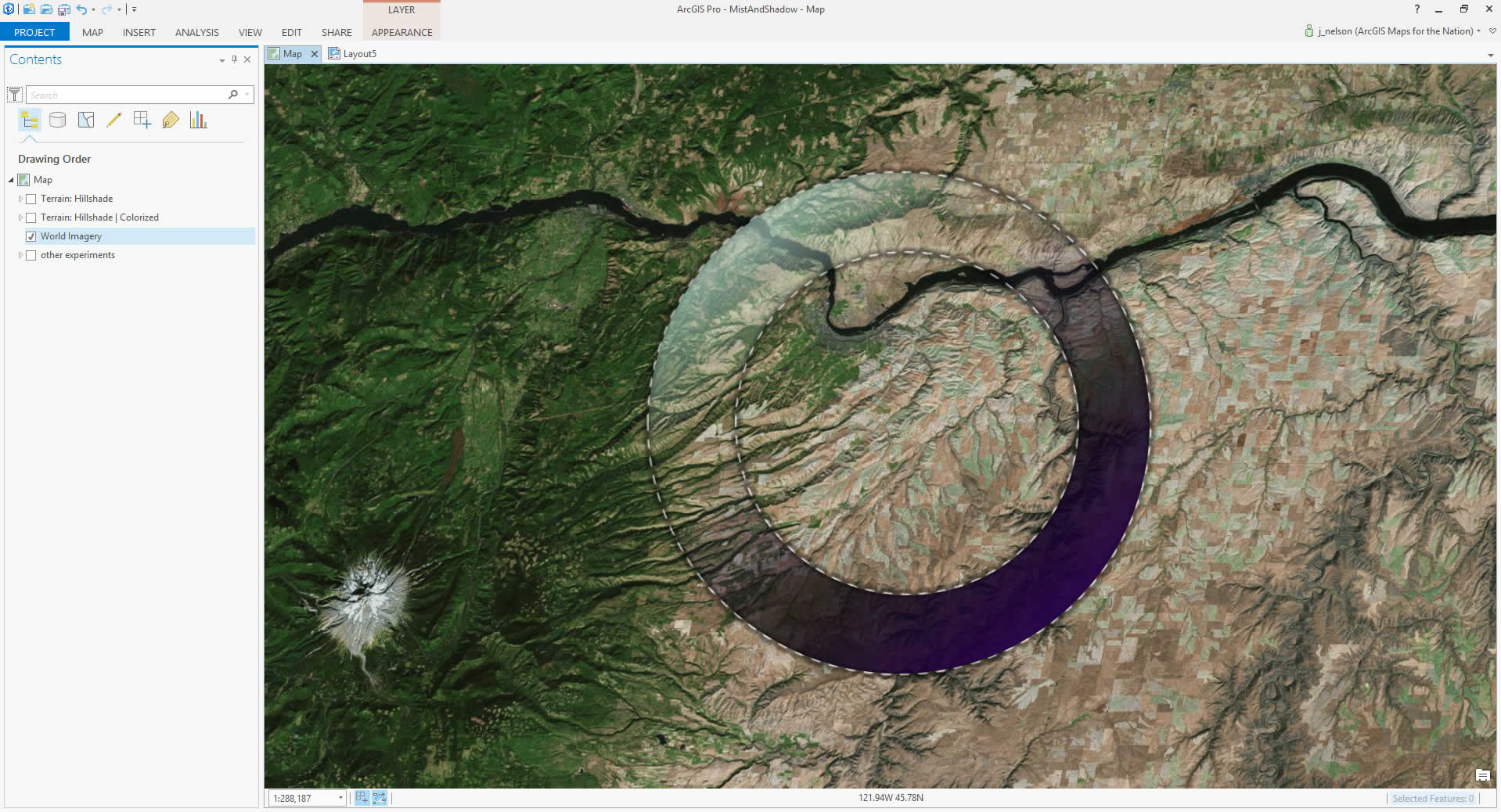This screenshot has width=1501, height=812.
Task: Open the ArcGIS Pro help question mark
Action: click(x=1416, y=9)
